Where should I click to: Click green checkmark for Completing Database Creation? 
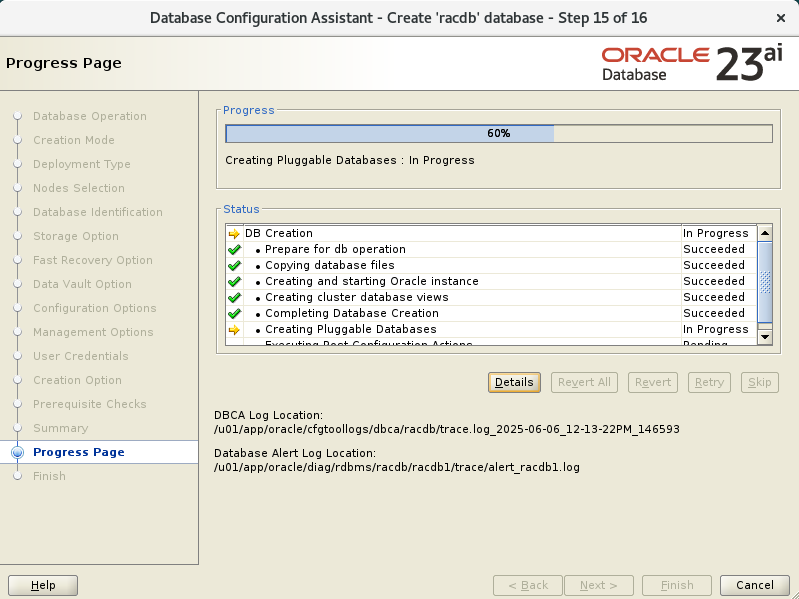234,313
